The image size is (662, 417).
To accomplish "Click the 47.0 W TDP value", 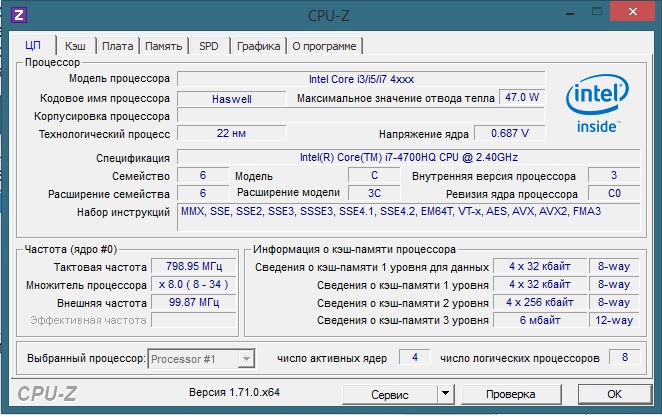I will coord(522,97).
